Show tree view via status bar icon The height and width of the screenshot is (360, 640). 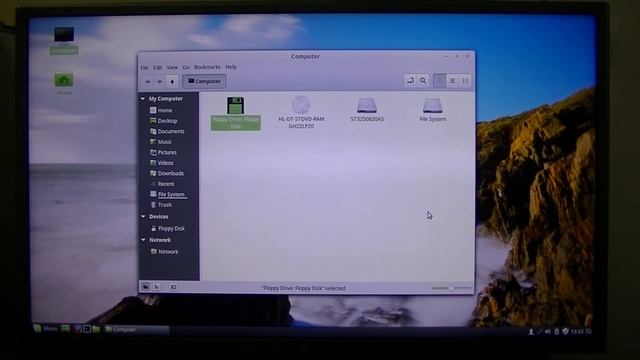tap(157, 287)
